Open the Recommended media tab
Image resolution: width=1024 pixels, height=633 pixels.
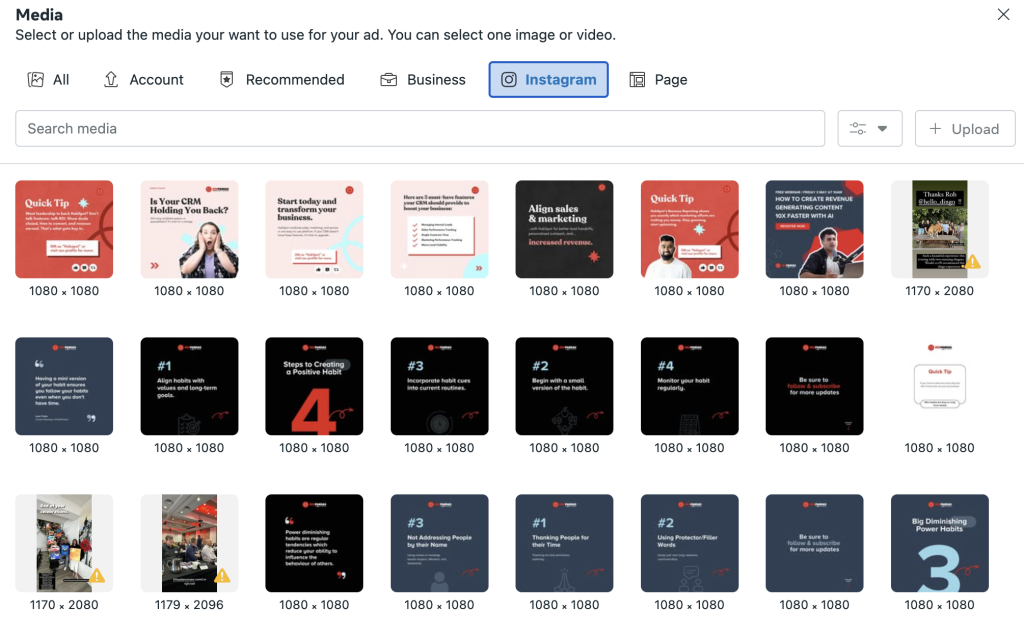click(281, 79)
